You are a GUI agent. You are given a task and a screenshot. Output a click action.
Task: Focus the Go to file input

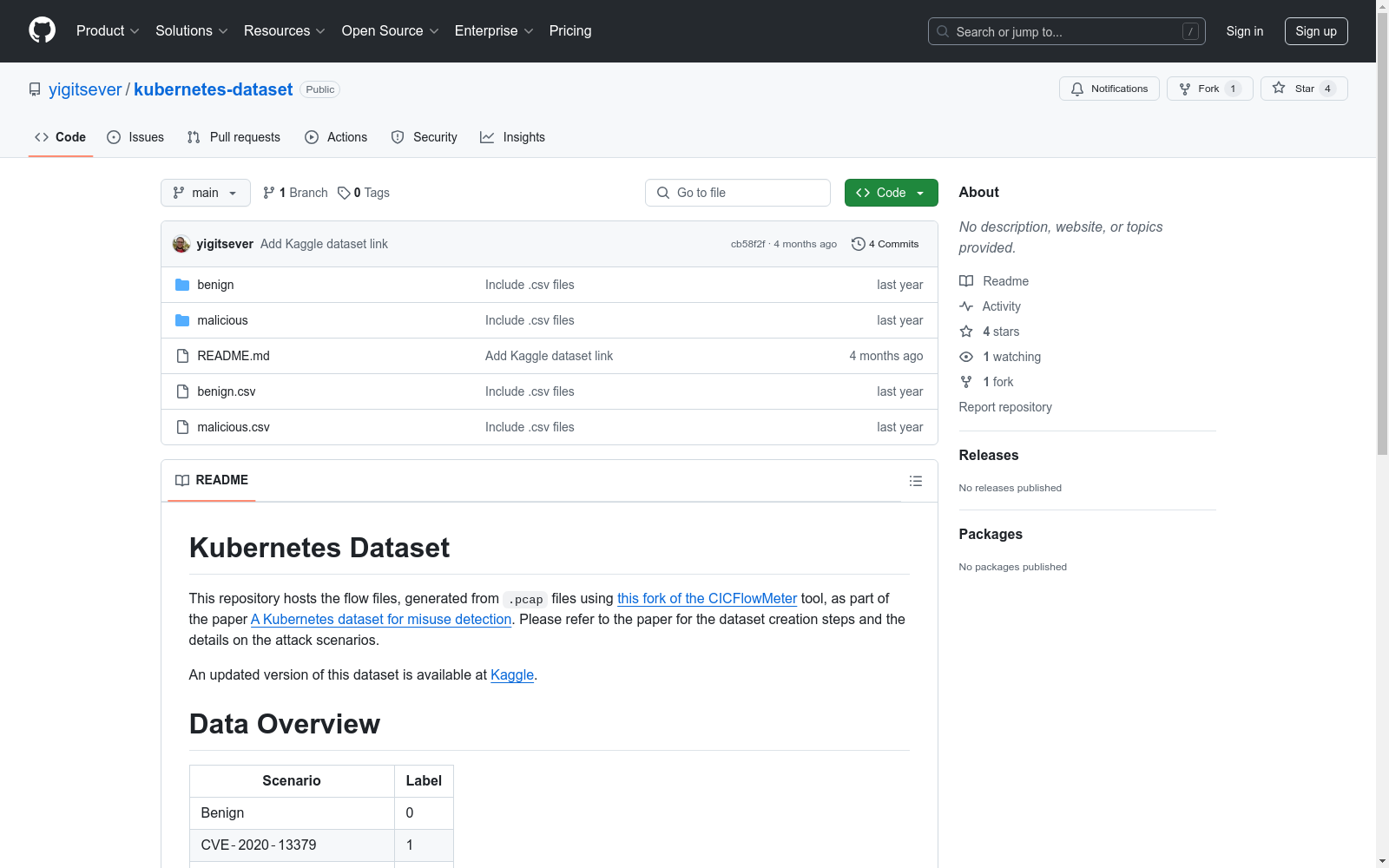point(738,193)
